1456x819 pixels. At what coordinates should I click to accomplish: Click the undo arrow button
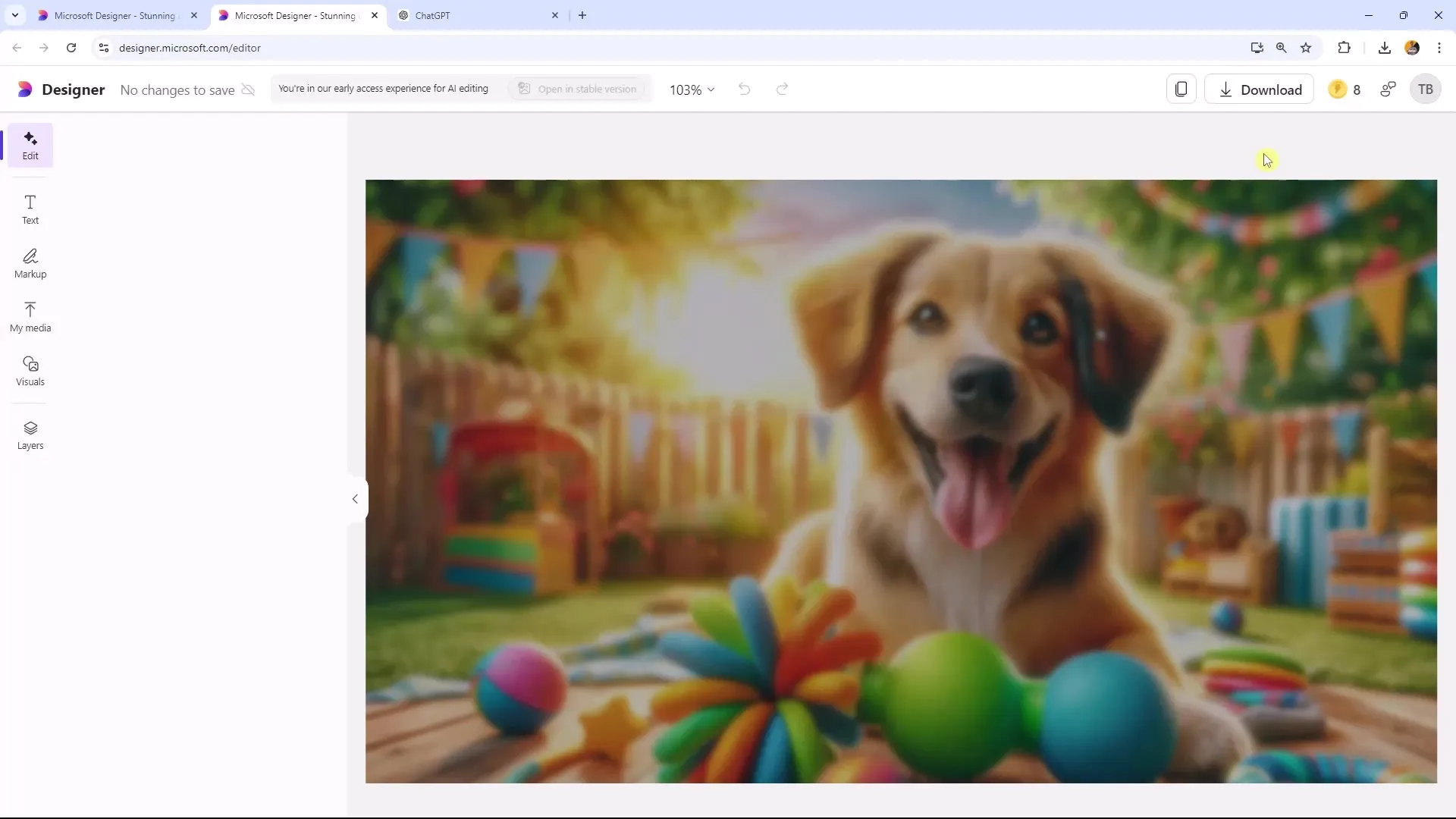click(x=744, y=89)
